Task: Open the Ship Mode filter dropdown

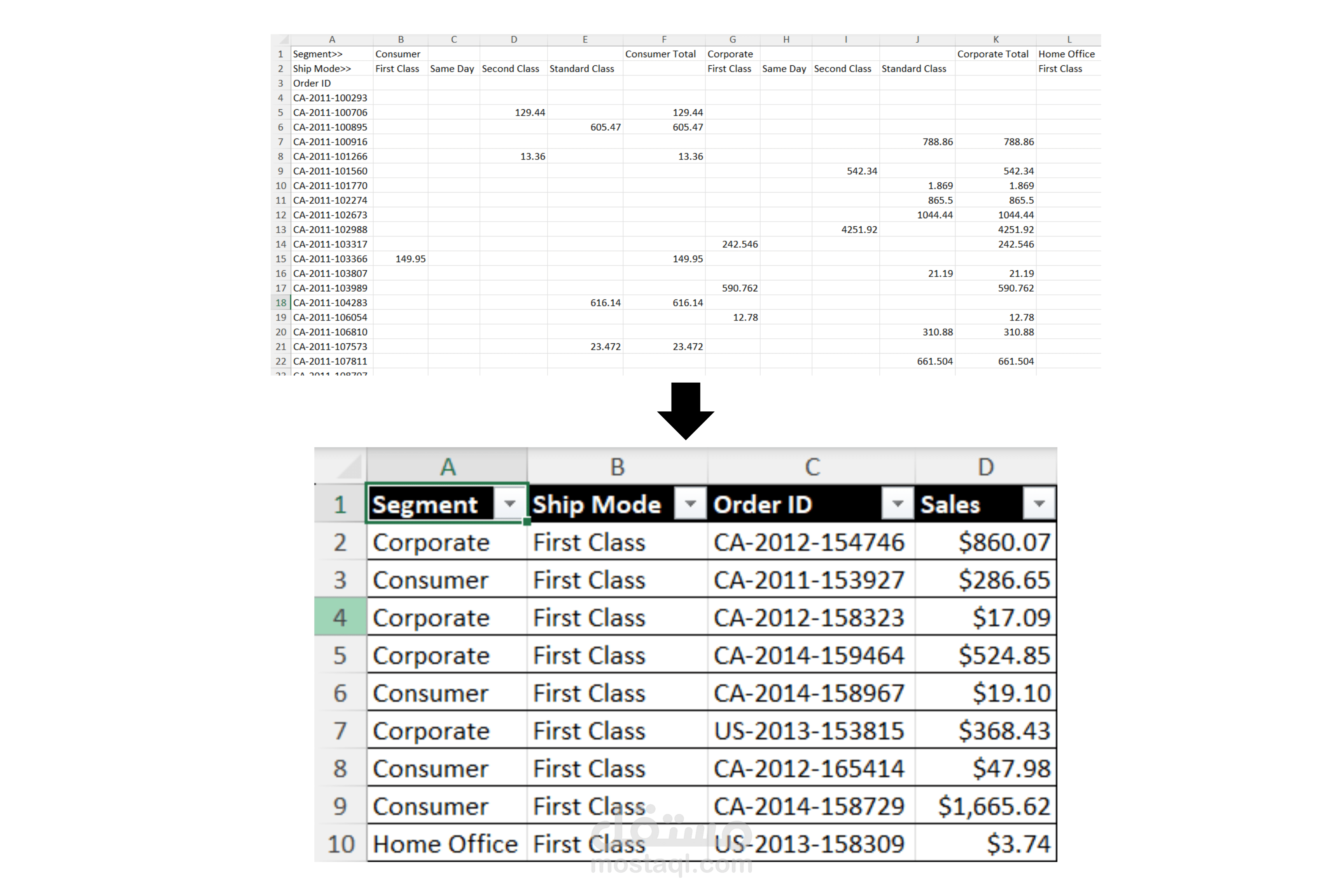Action: [x=690, y=504]
